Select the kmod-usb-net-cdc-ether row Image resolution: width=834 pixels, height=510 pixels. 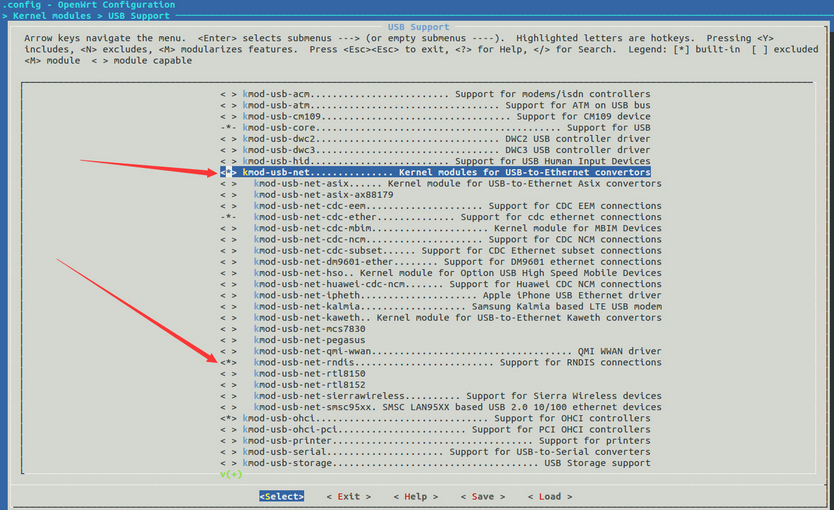click(x=441, y=217)
